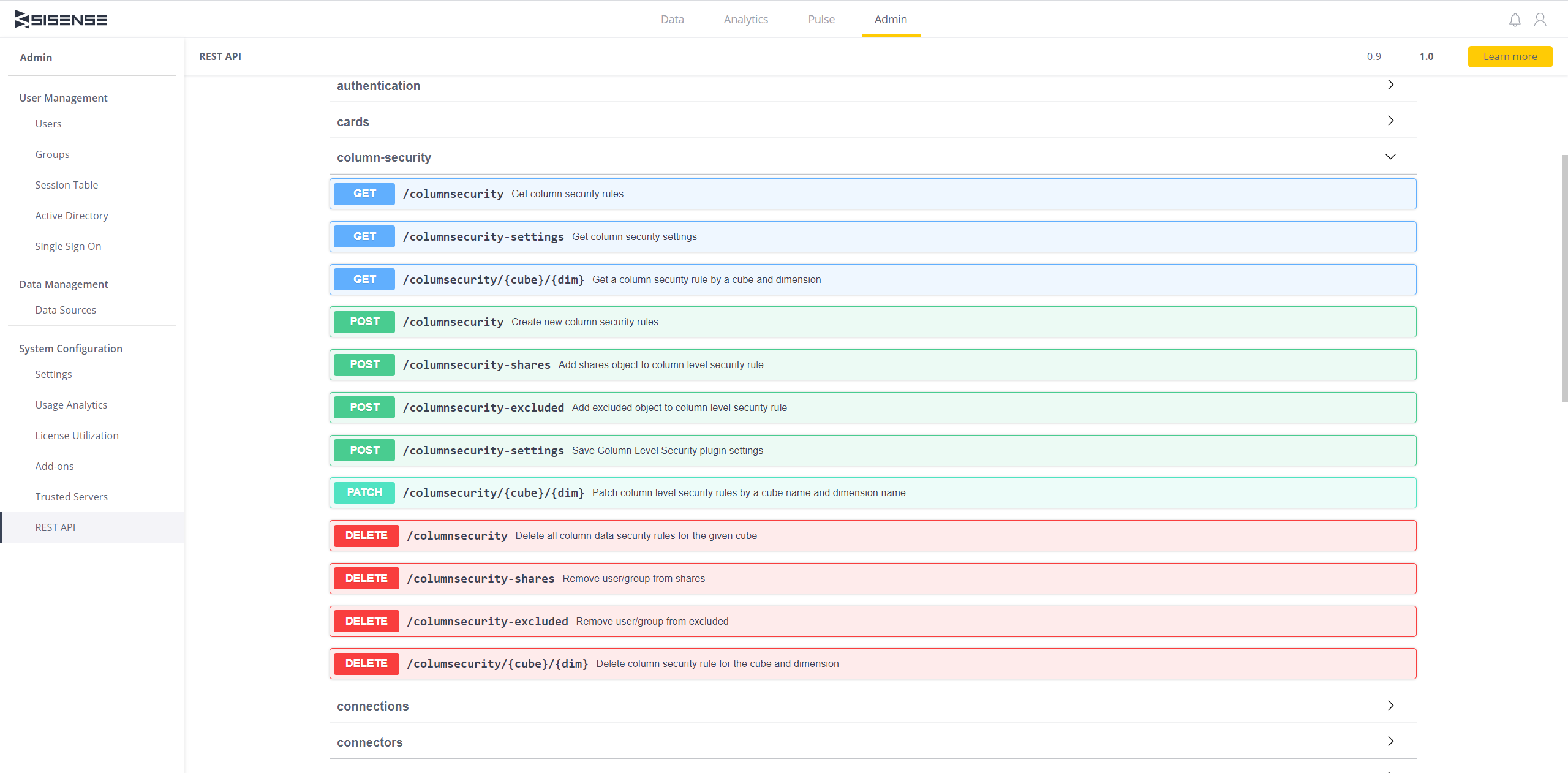Expand DELETE /columnsecurity-excluded endpoint
The width and height of the screenshot is (1568, 773).
873,621
